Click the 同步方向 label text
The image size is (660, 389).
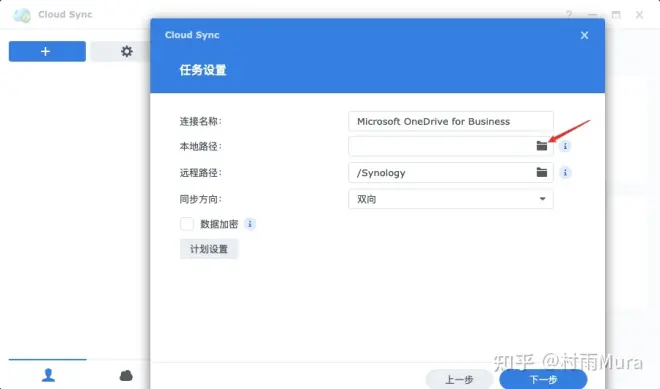tap(200, 199)
